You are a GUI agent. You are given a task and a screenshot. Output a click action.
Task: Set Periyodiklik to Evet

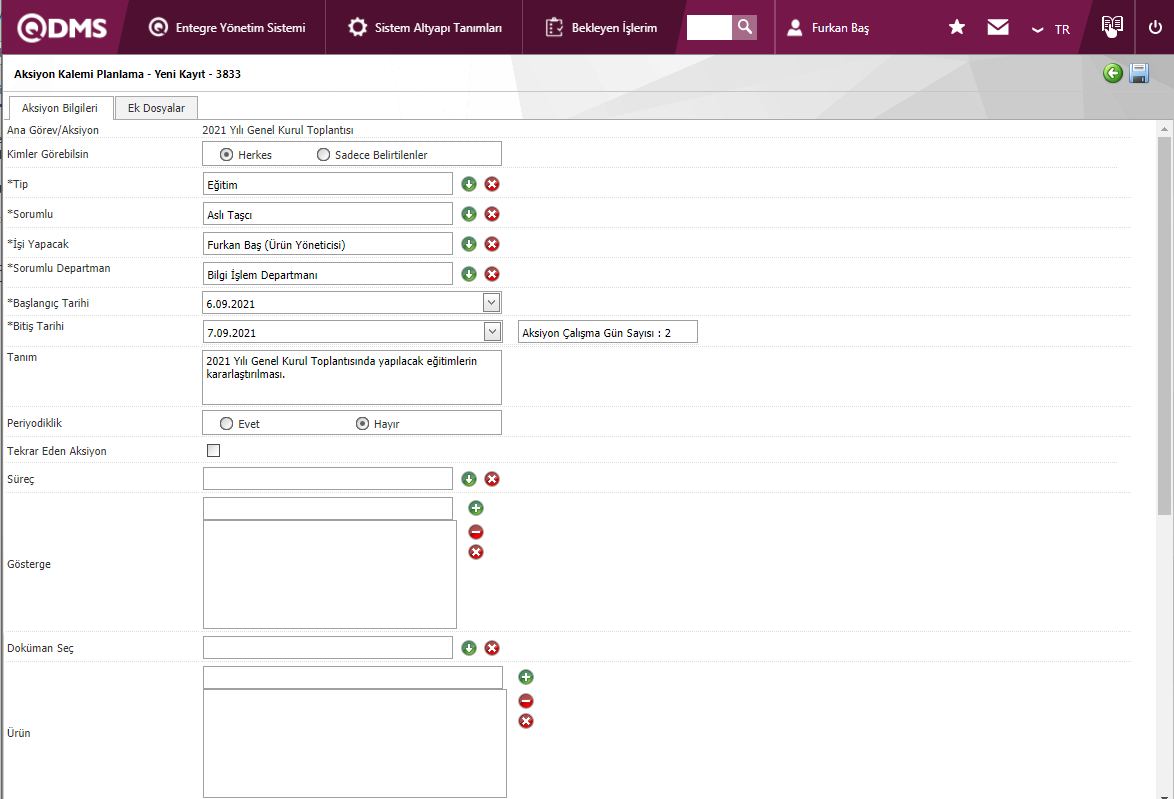pyautogui.click(x=227, y=424)
